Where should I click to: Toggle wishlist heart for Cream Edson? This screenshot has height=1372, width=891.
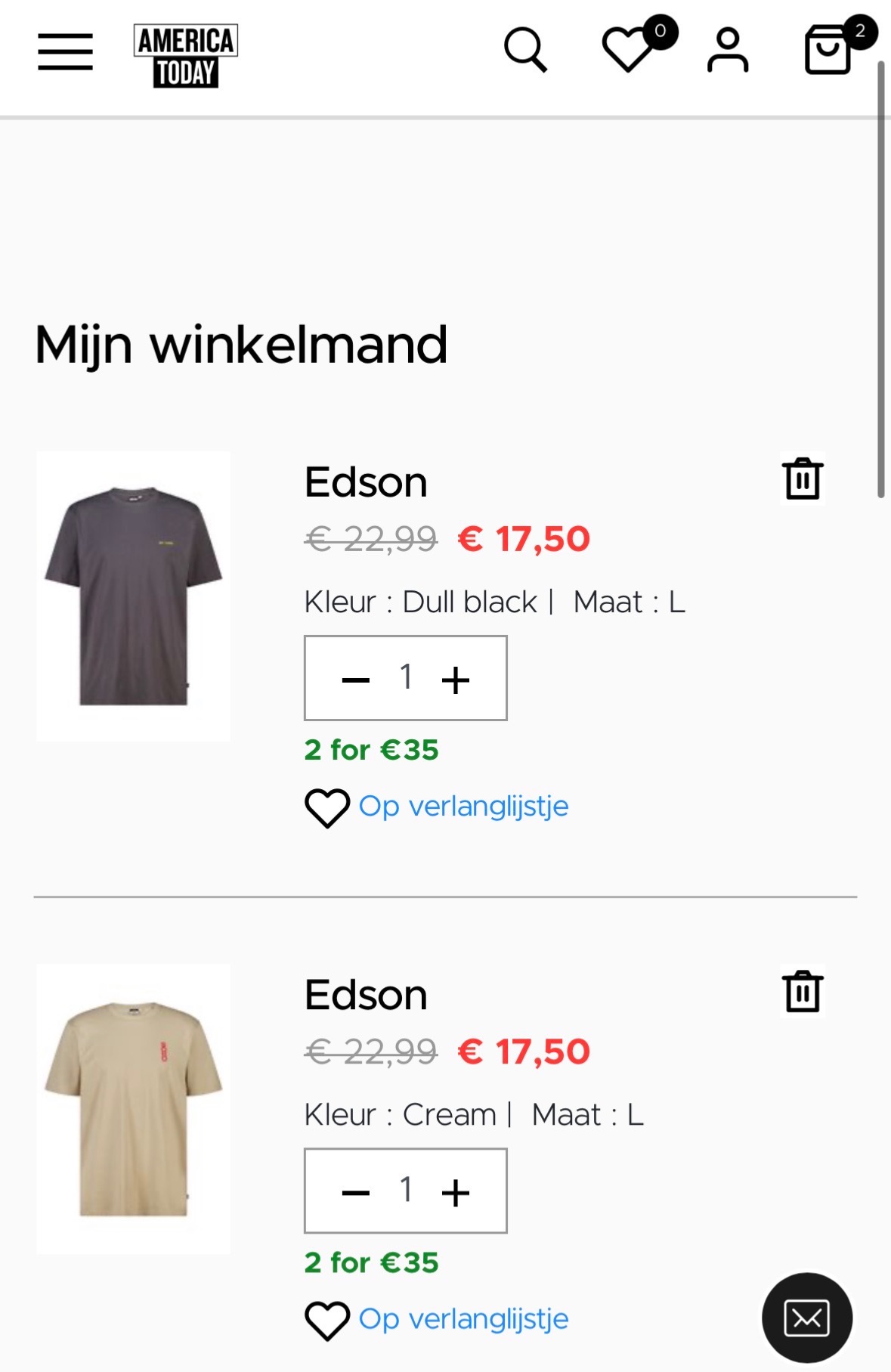click(x=327, y=1320)
